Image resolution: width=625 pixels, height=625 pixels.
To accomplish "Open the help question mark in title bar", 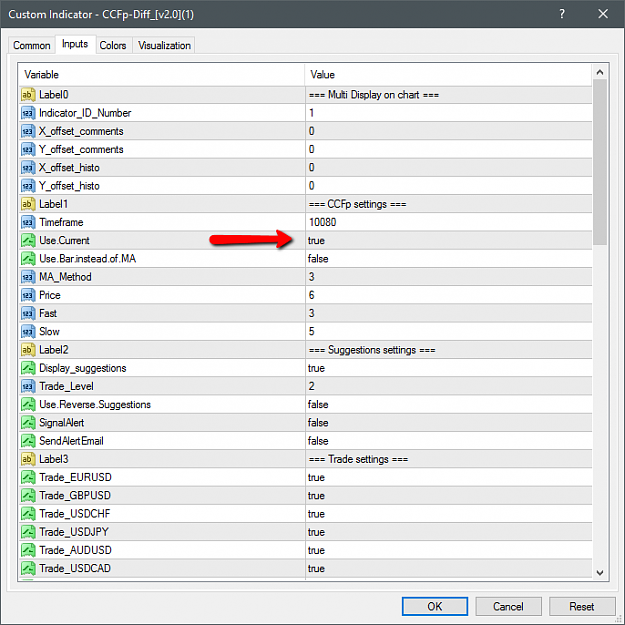I will 562,14.
